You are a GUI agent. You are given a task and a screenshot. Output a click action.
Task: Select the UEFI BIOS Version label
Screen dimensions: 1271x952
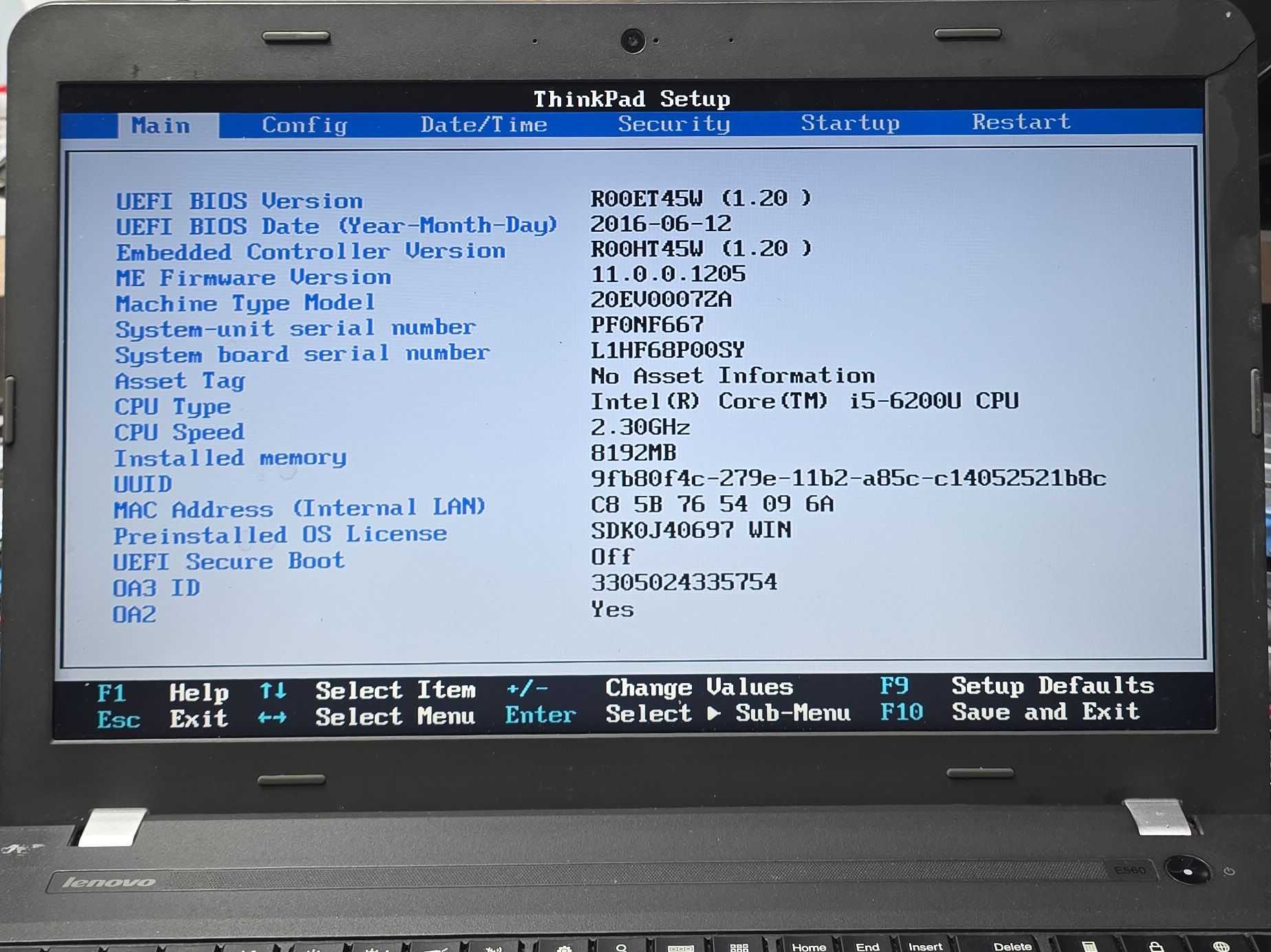(239, 201)
